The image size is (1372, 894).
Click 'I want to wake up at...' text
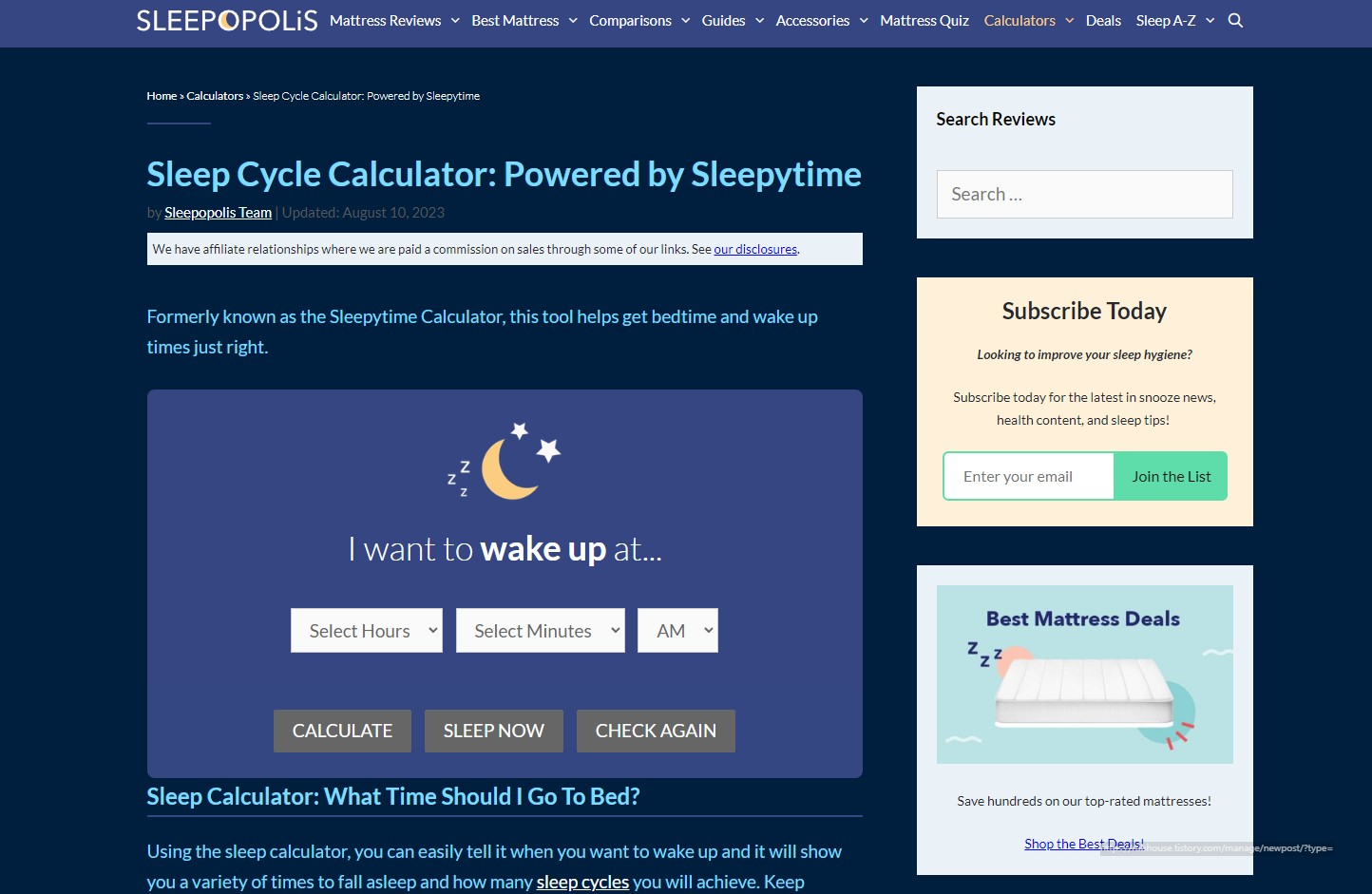point(505,549)
